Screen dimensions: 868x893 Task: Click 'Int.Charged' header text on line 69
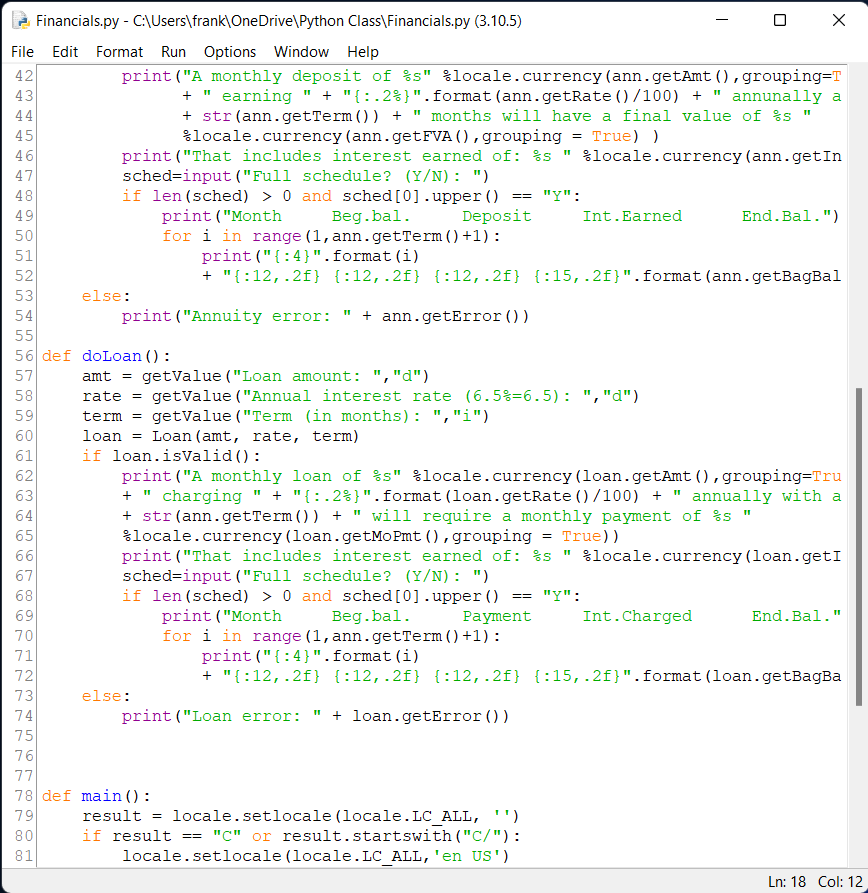[x=637, y=616]
